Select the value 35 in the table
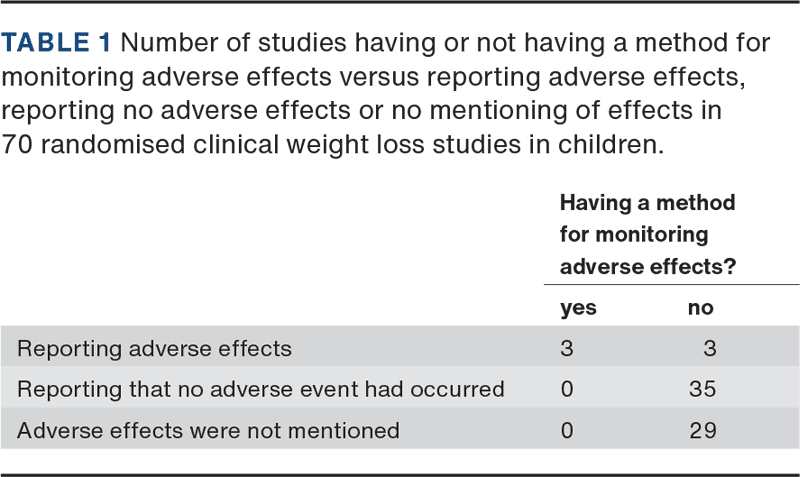The image size is (800, 477). point(701,390)
